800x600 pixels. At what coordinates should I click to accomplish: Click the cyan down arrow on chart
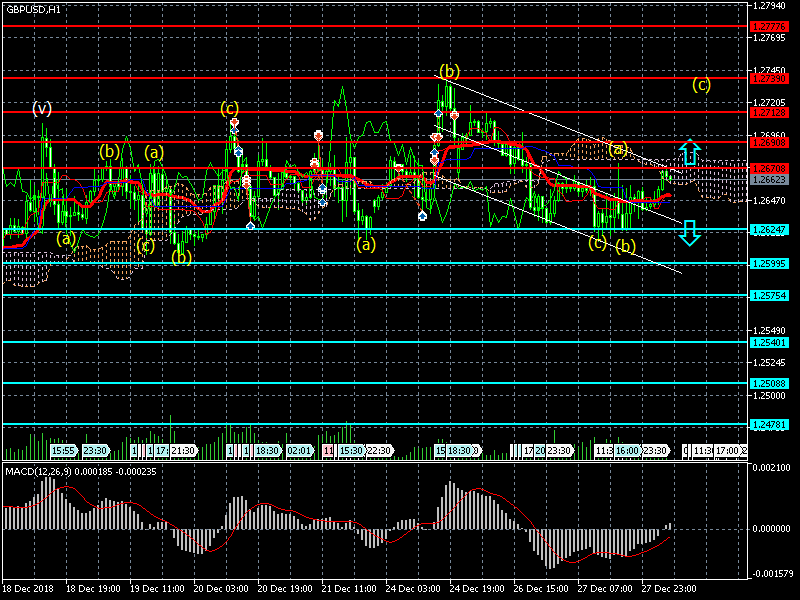coord(689,234)
